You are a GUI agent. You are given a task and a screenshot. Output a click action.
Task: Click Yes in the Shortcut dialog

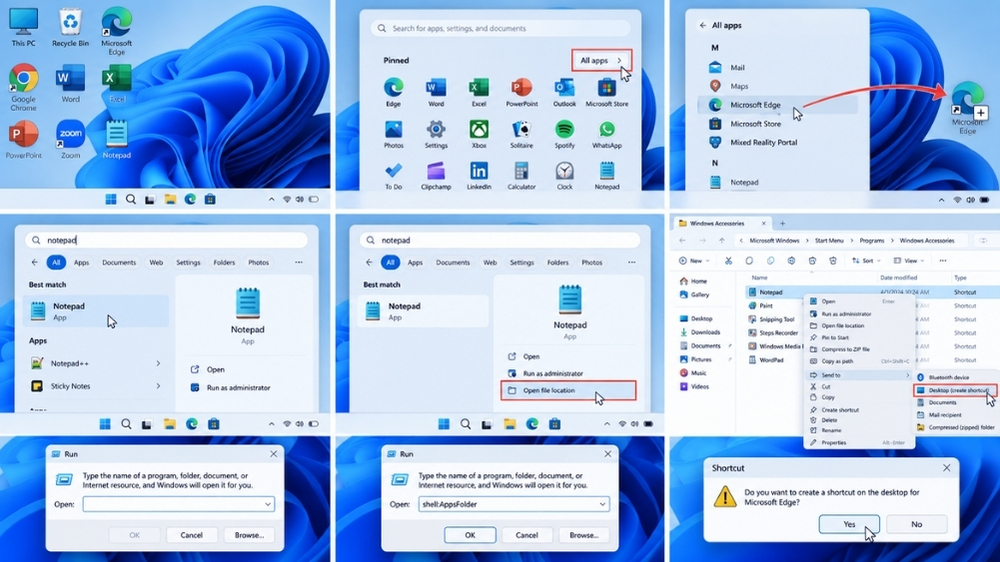pyautogui.click(x=849, y=524)
